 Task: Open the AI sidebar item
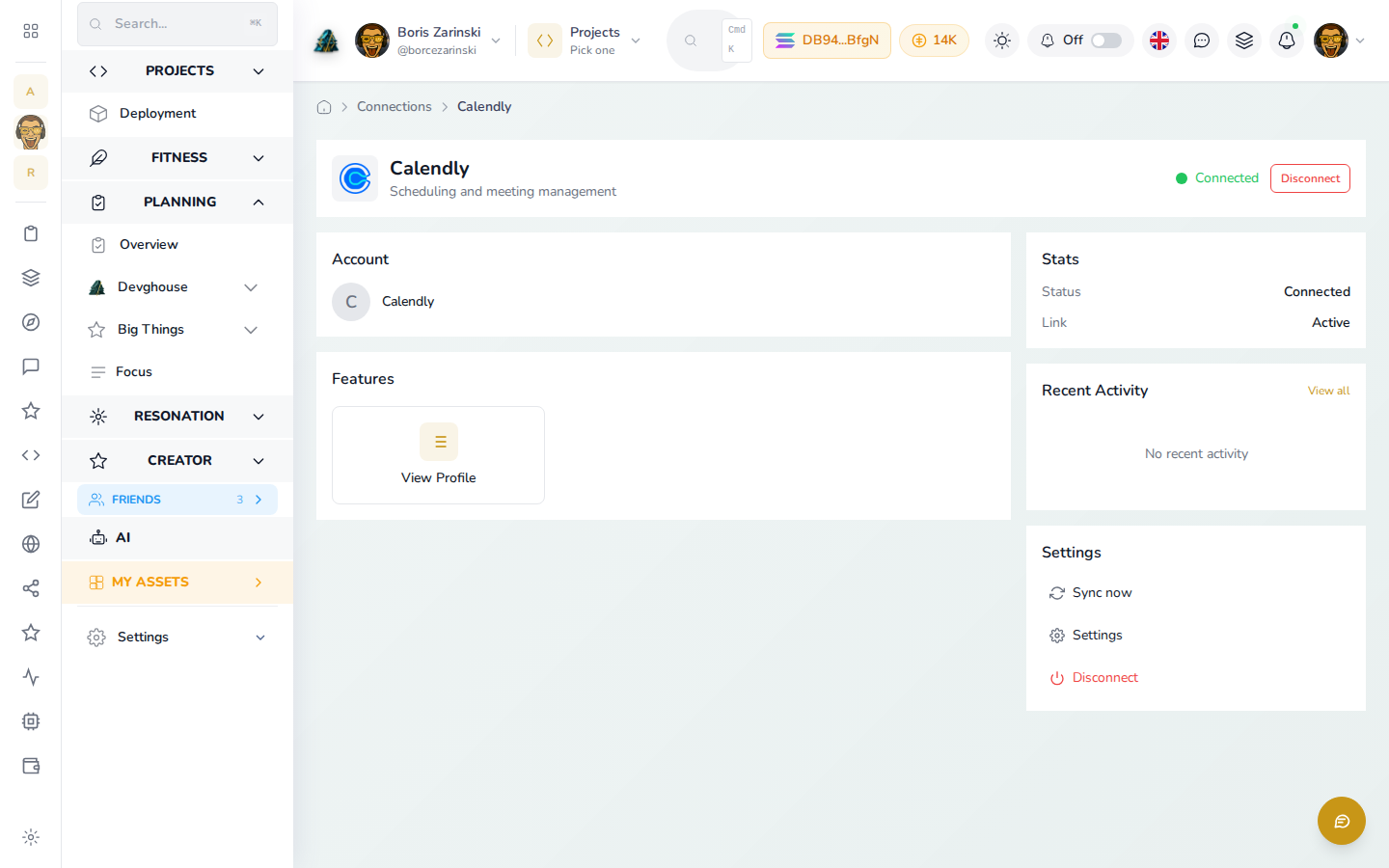coord(177,538)
